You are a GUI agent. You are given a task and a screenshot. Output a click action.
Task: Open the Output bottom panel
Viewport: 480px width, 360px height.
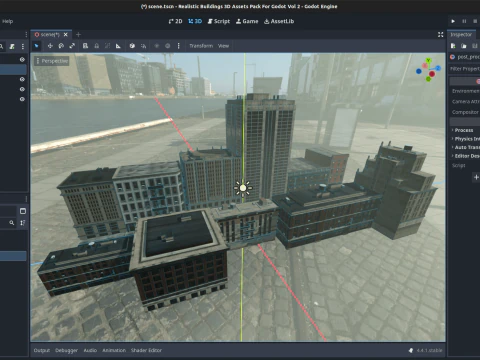tap(42, 350)
